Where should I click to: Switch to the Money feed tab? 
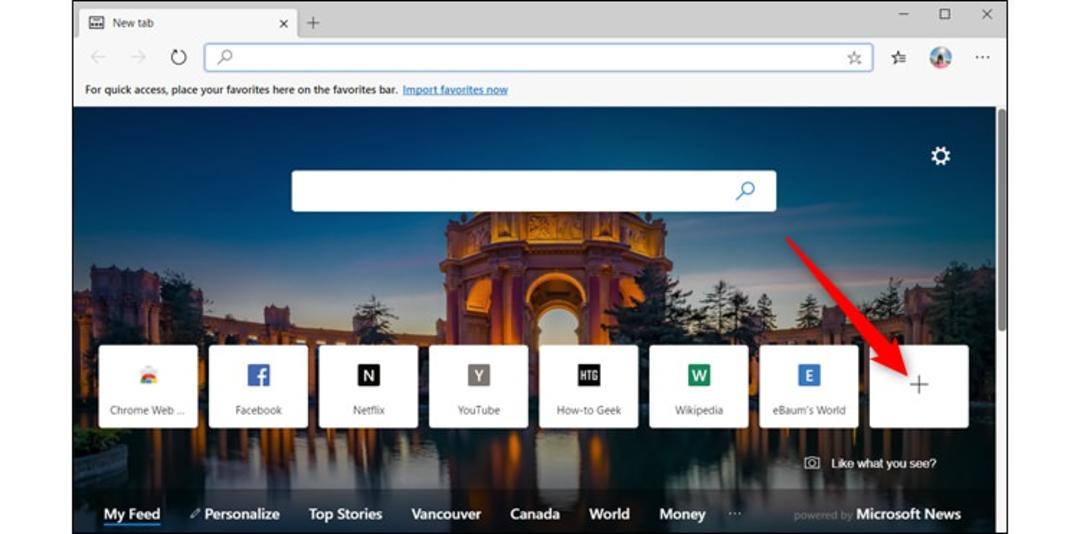pos(682,514)
